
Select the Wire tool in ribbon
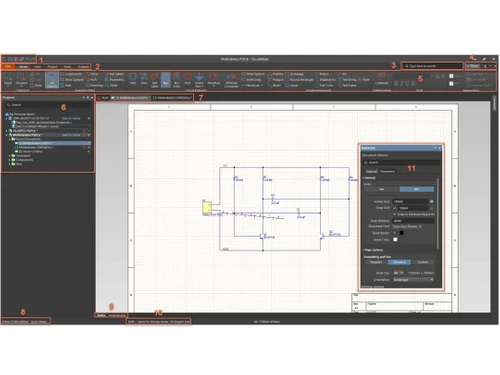(144, 79)
